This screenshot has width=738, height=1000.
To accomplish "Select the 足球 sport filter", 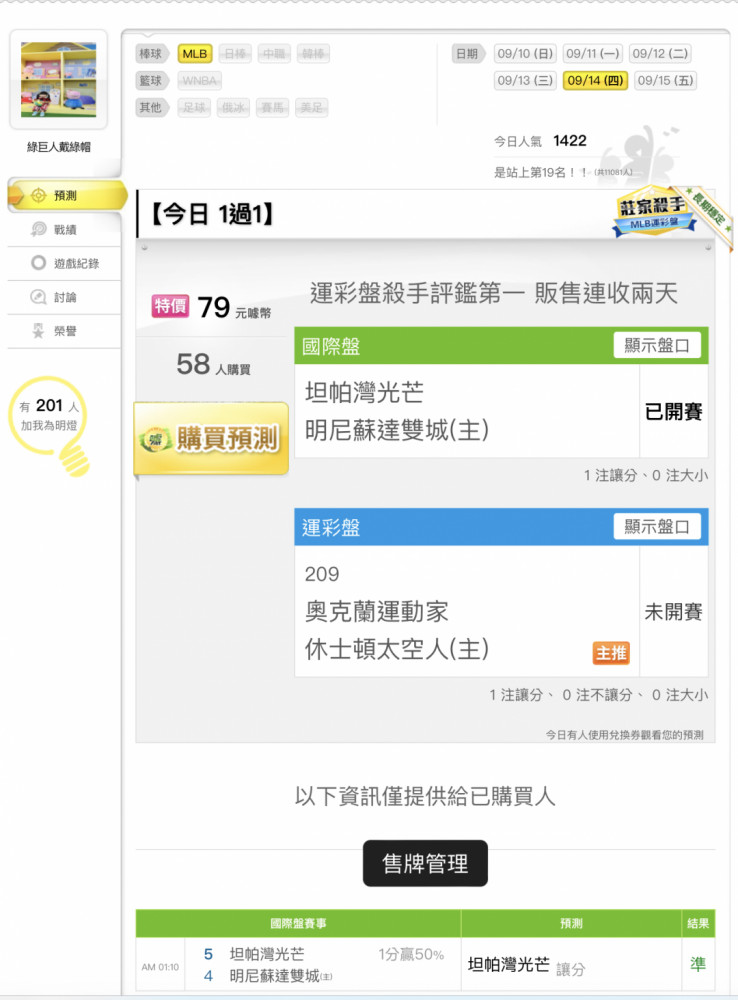I will pyautogui.click(x=194, y=107).
